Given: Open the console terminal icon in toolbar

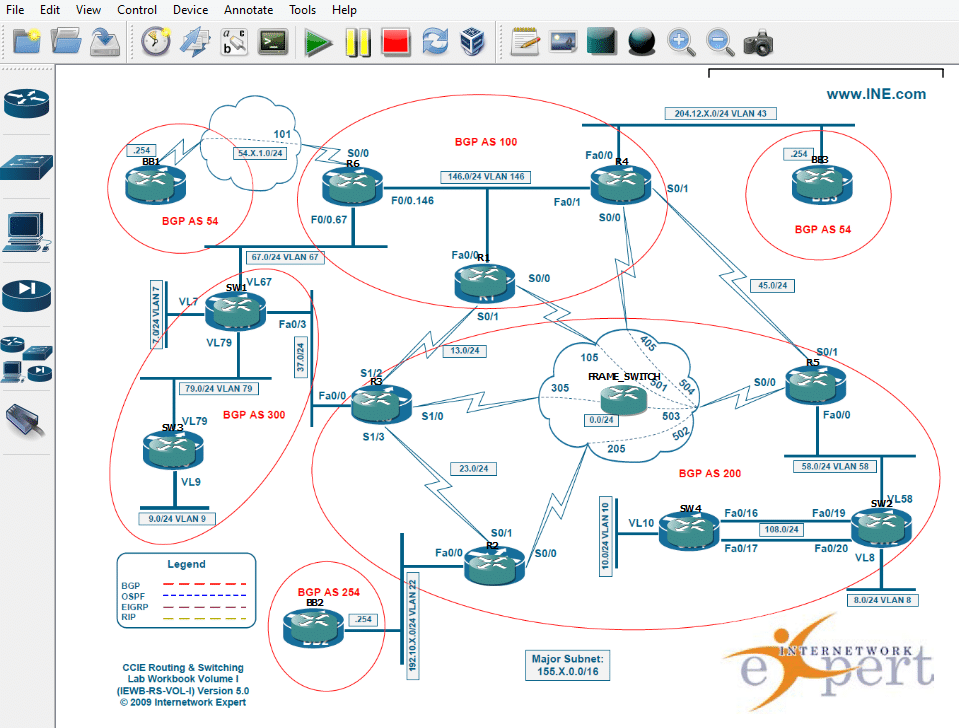Looking at the screenshot, I should pos(272,42).
